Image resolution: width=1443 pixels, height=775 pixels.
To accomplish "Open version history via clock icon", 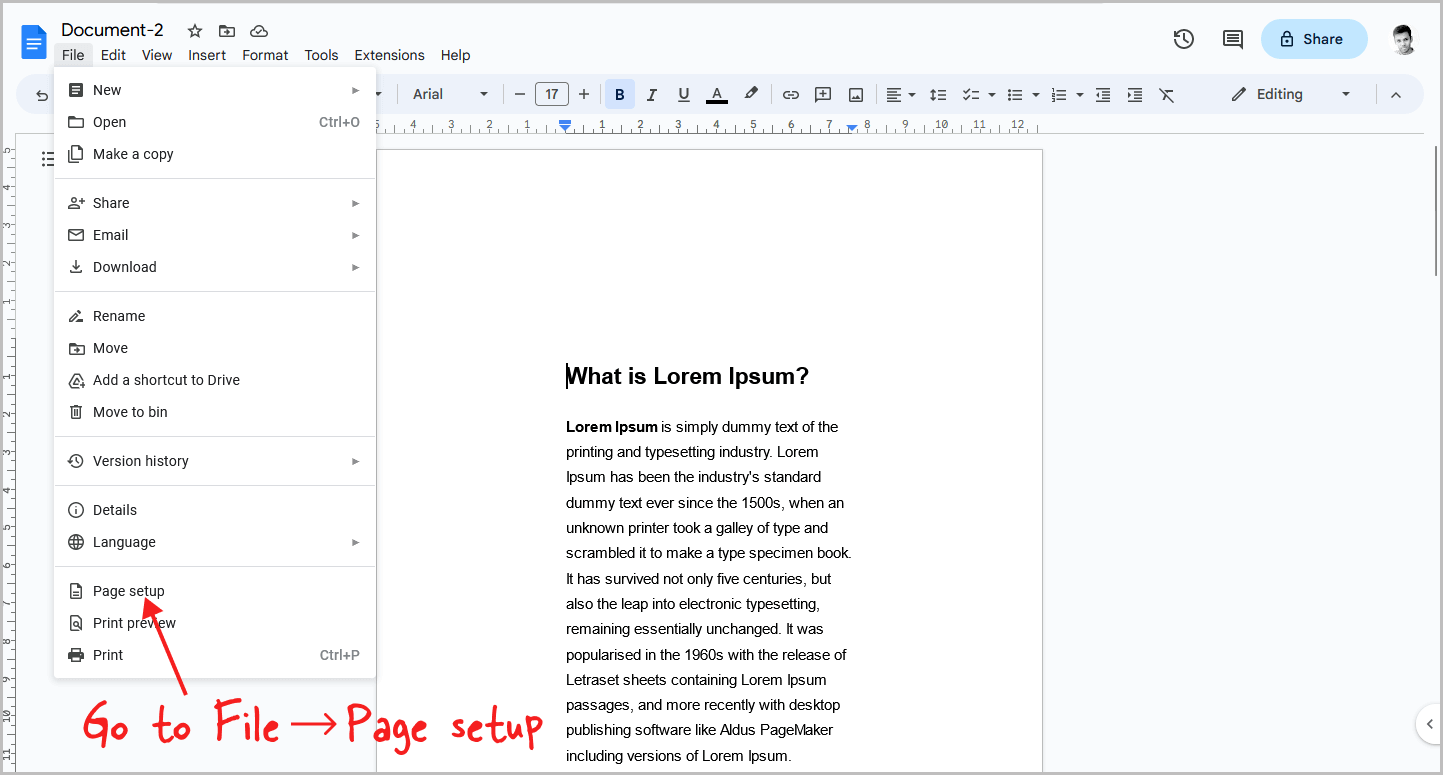I will [x=1183, y=39].
